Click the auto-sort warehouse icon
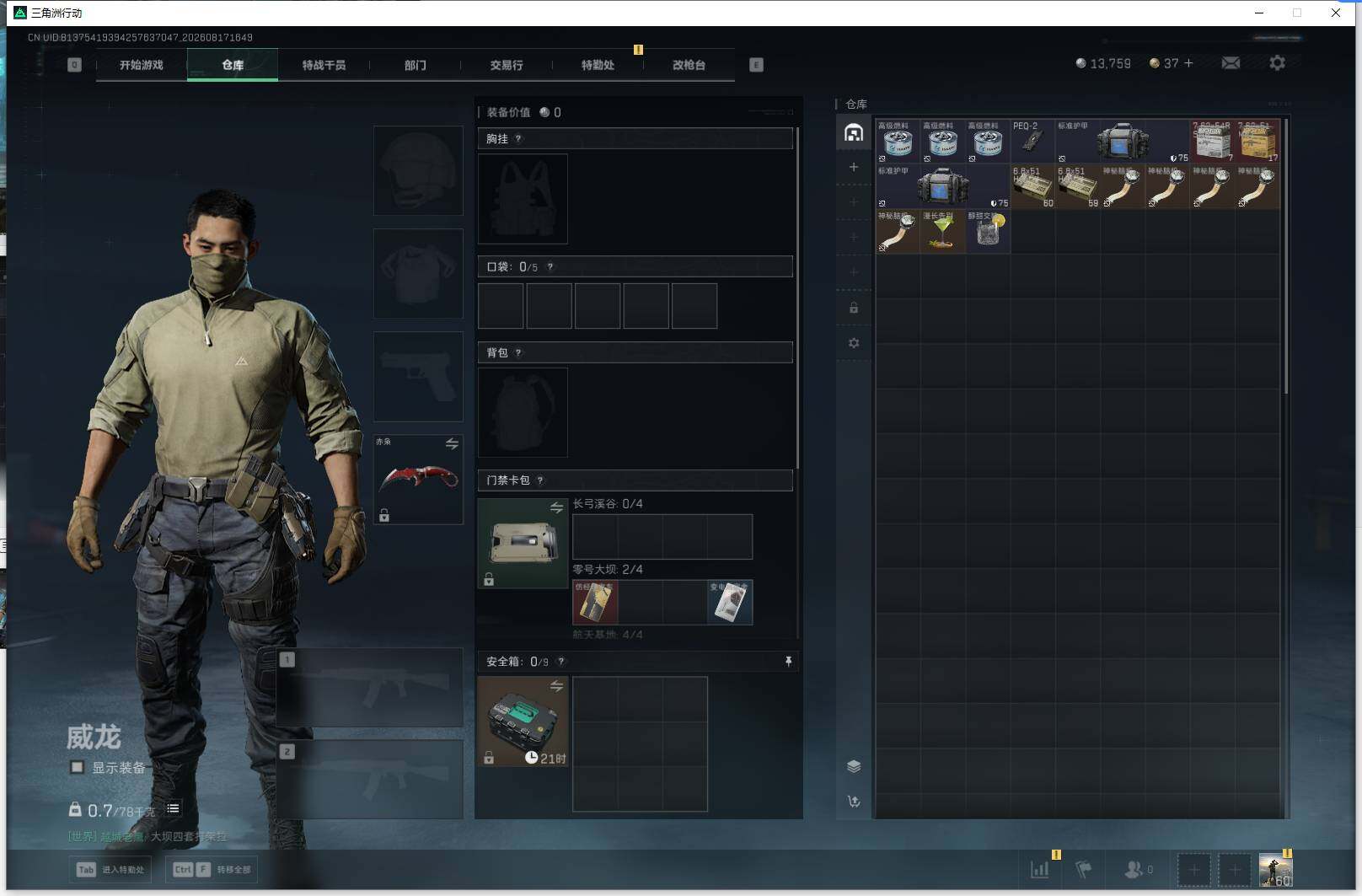Screen dimensions: 1362x896 854,802
